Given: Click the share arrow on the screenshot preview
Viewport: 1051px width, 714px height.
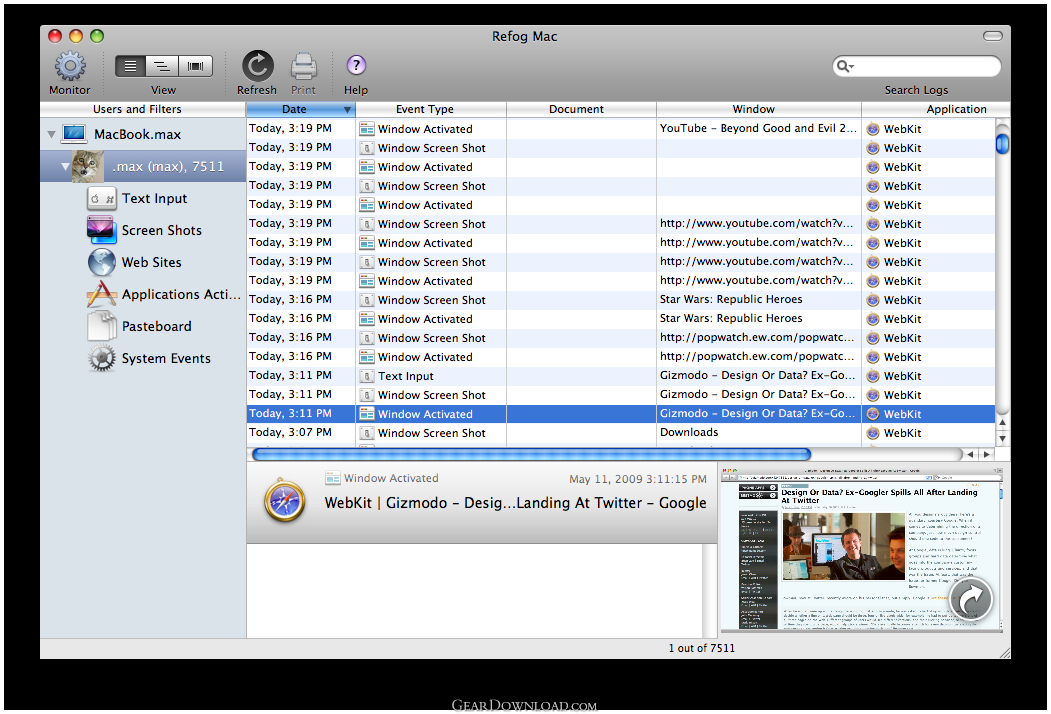Looking at the screenshot, I should 970,599.
